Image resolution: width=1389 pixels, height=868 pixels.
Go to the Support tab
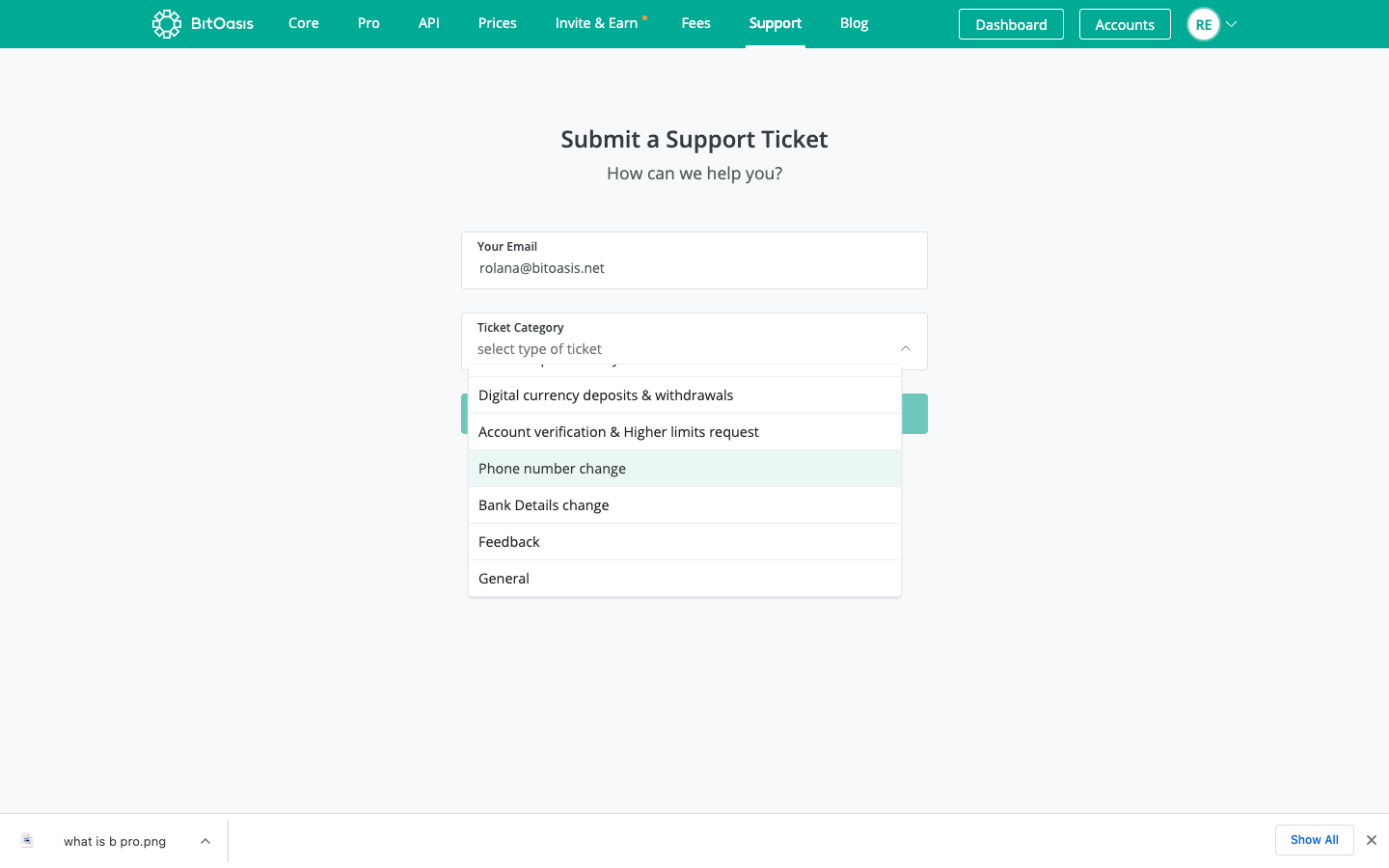[776, 23]
